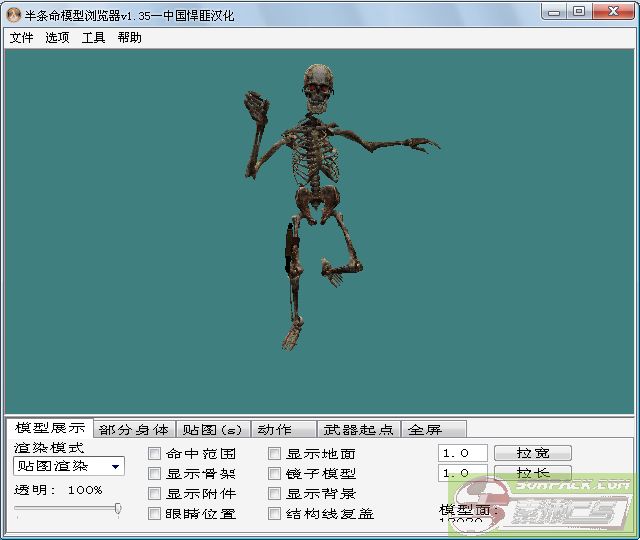The image size is (640, 540).
Task: Click the input field next to 拉宽
Action: [462, 453]
